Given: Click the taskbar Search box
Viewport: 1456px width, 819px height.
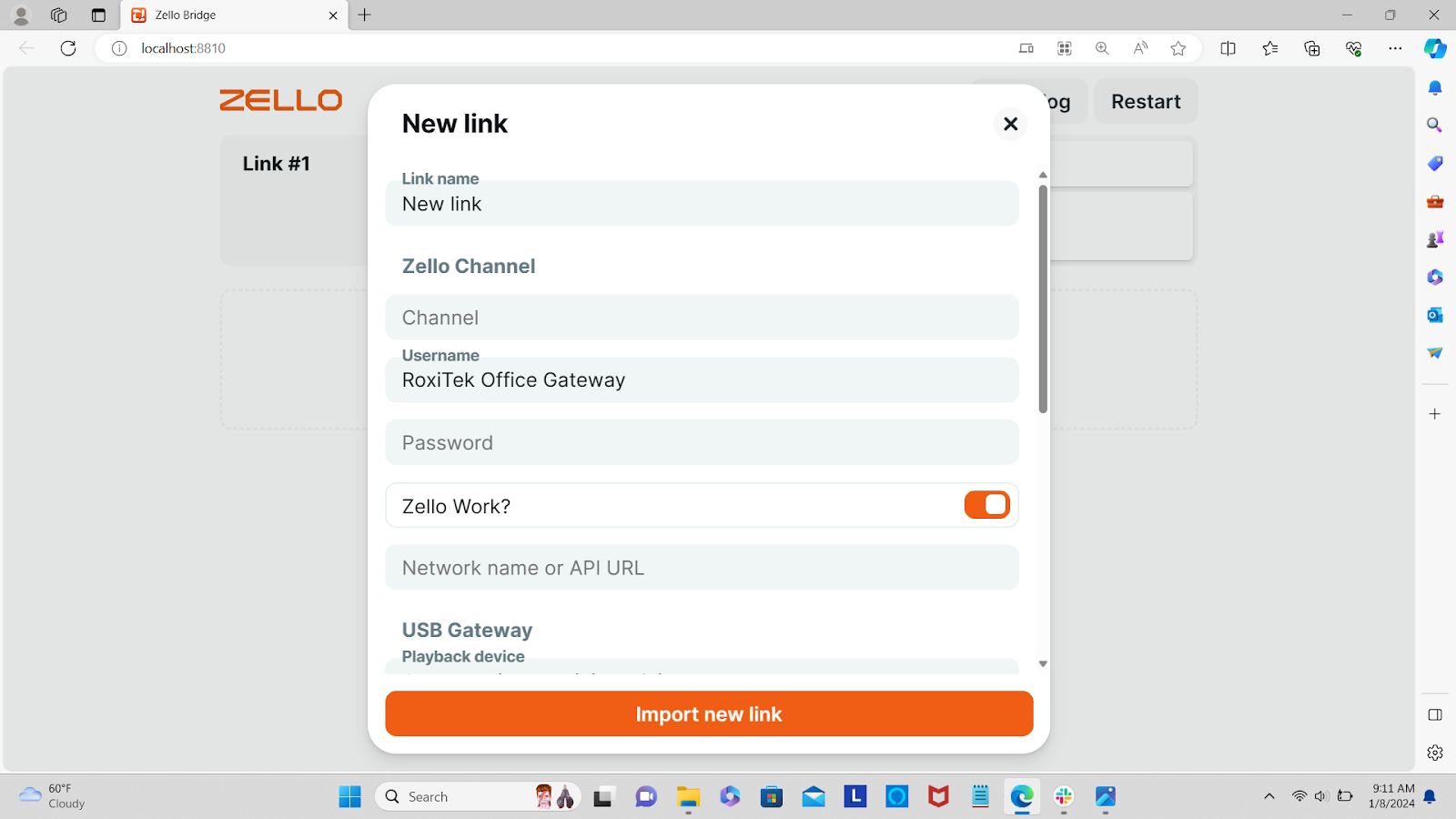Looking at the screenshot, I should (478, 797).
